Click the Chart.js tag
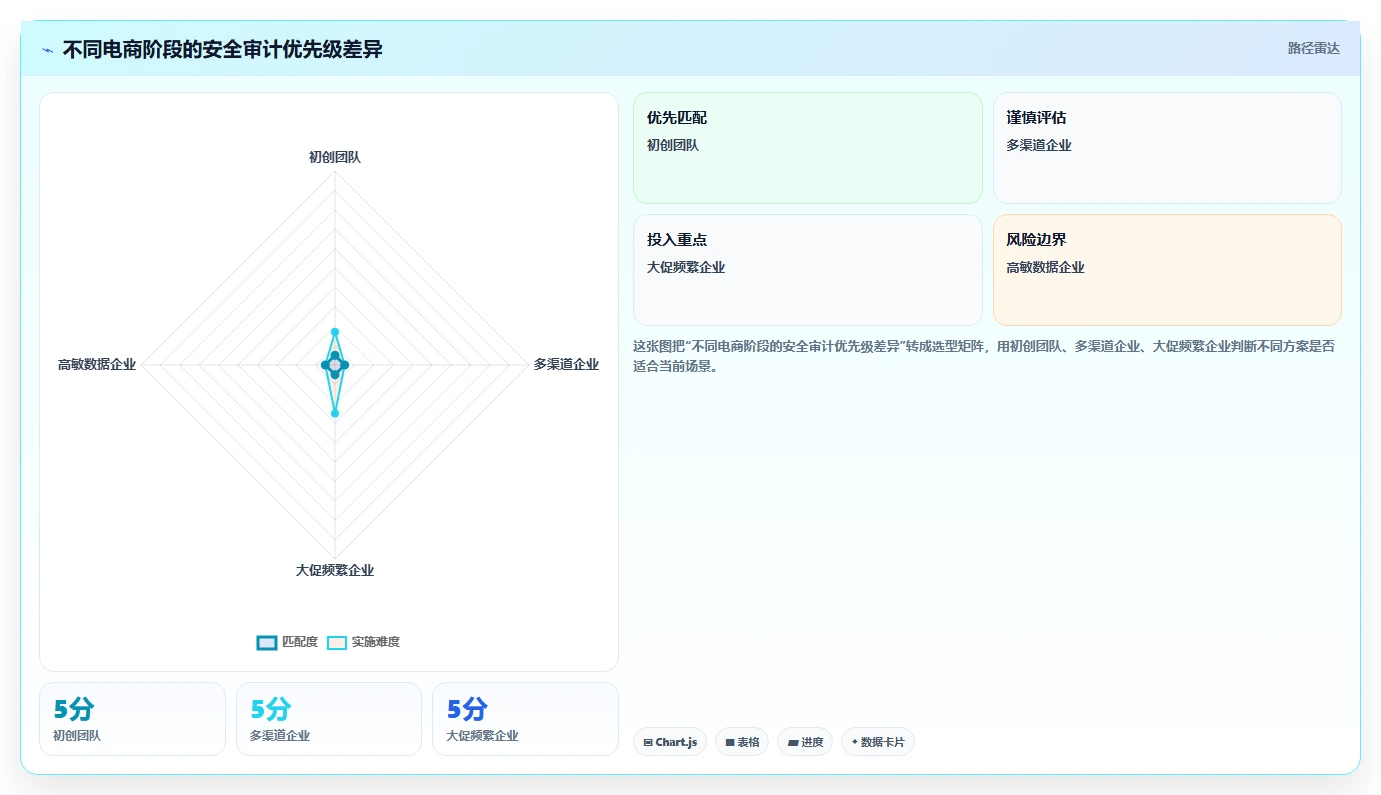 point(670,742)
